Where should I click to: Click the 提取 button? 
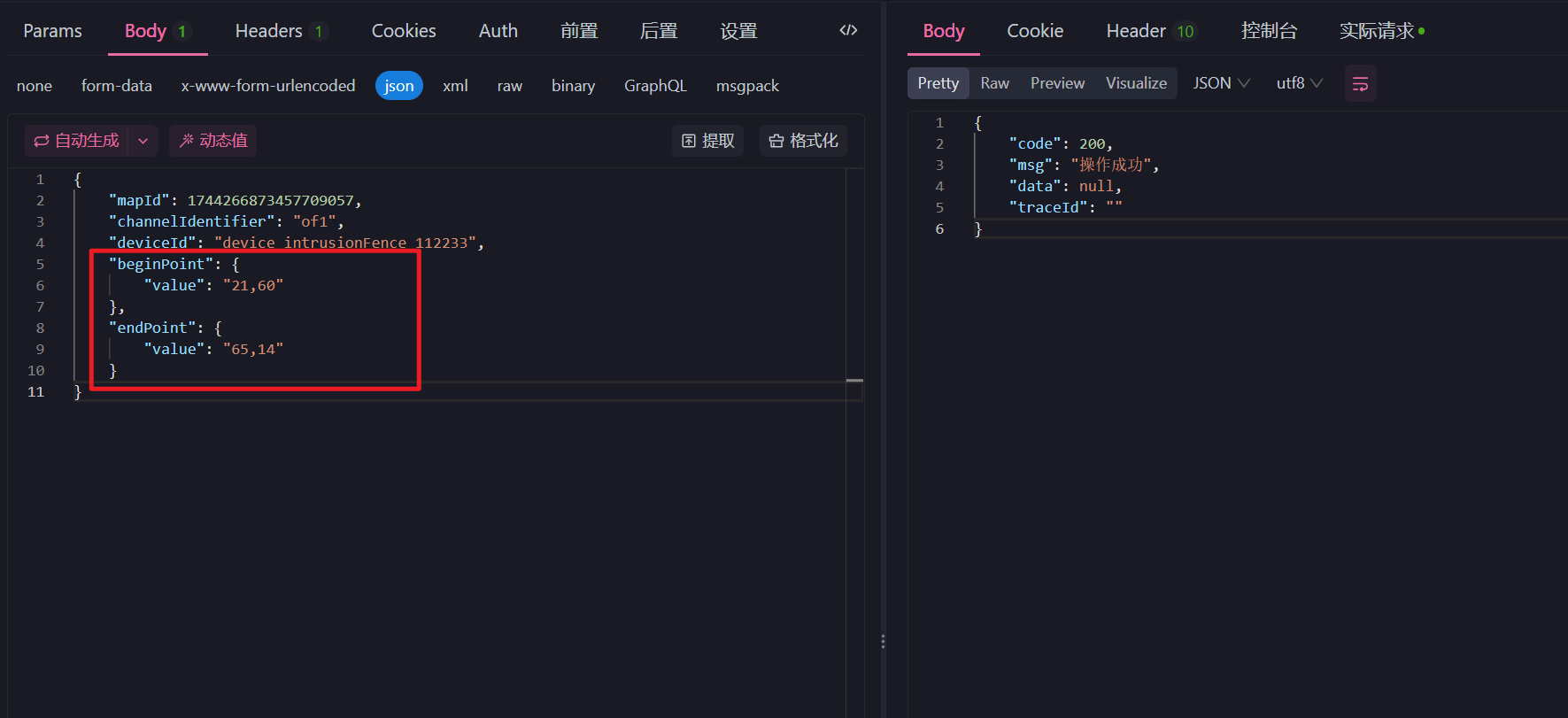tap(708, 141)
